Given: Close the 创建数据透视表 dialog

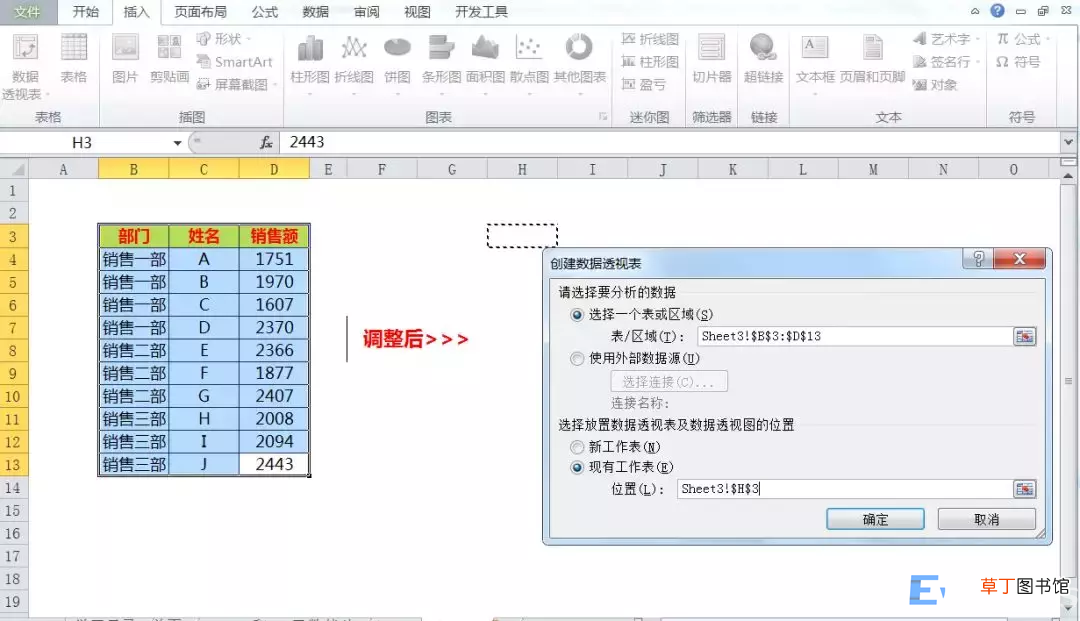Looking at the screenshot, I should click(1020, 259).
